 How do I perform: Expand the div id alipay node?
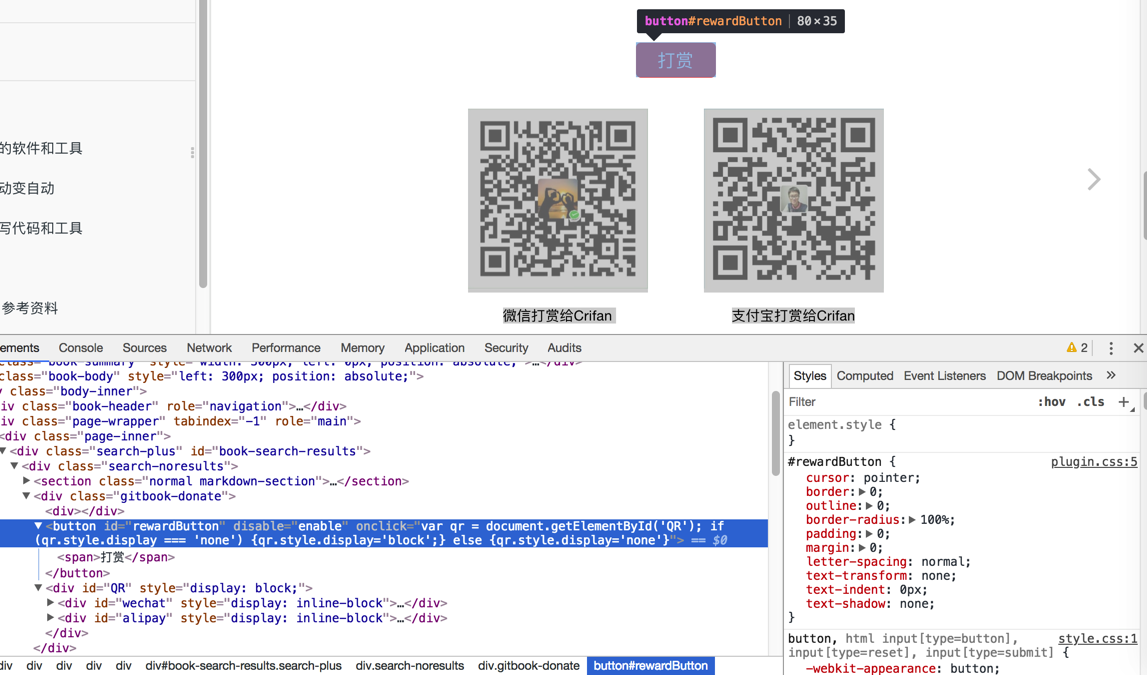click(x=50, y=618)
